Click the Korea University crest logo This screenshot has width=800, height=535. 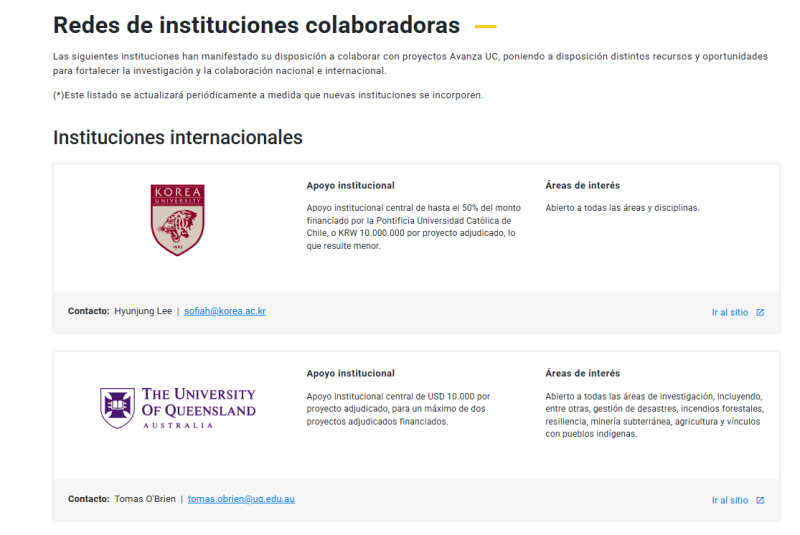(177, 220)
